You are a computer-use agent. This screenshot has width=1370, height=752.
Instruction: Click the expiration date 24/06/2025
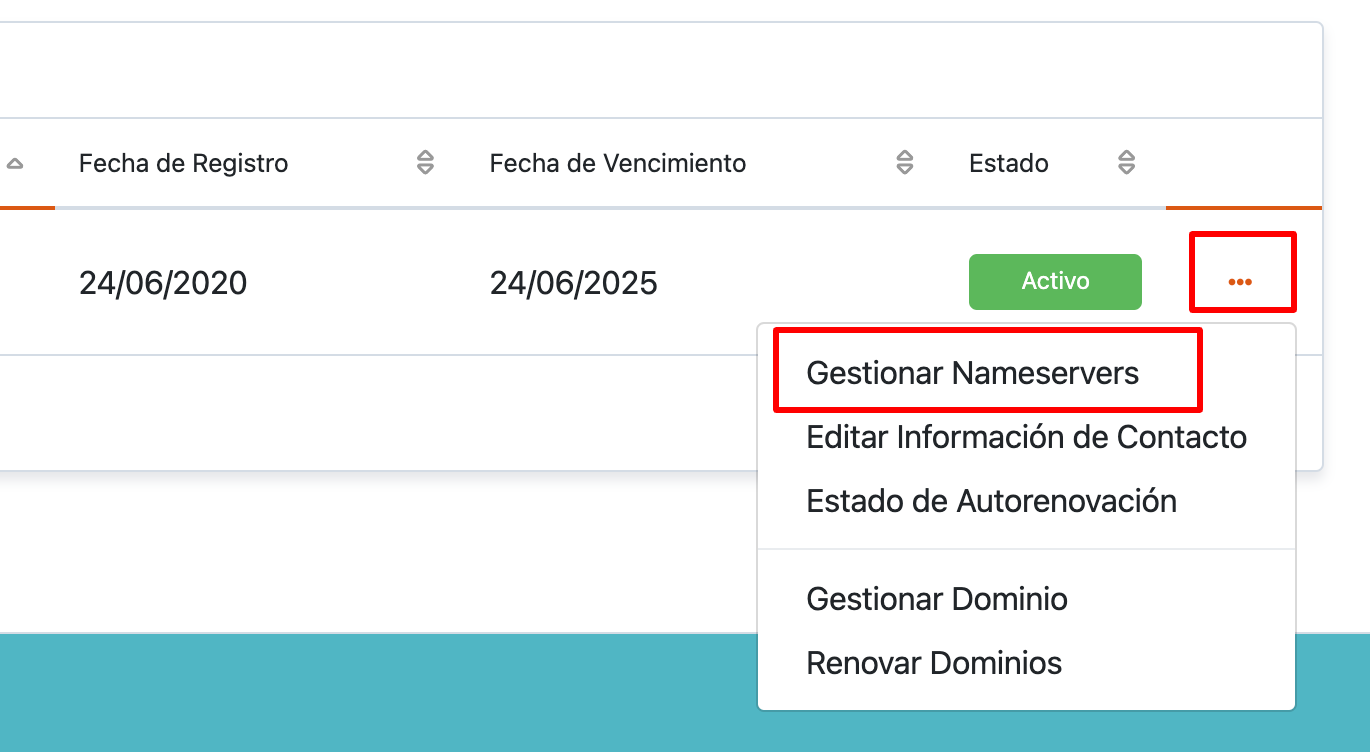click(574, 282)
